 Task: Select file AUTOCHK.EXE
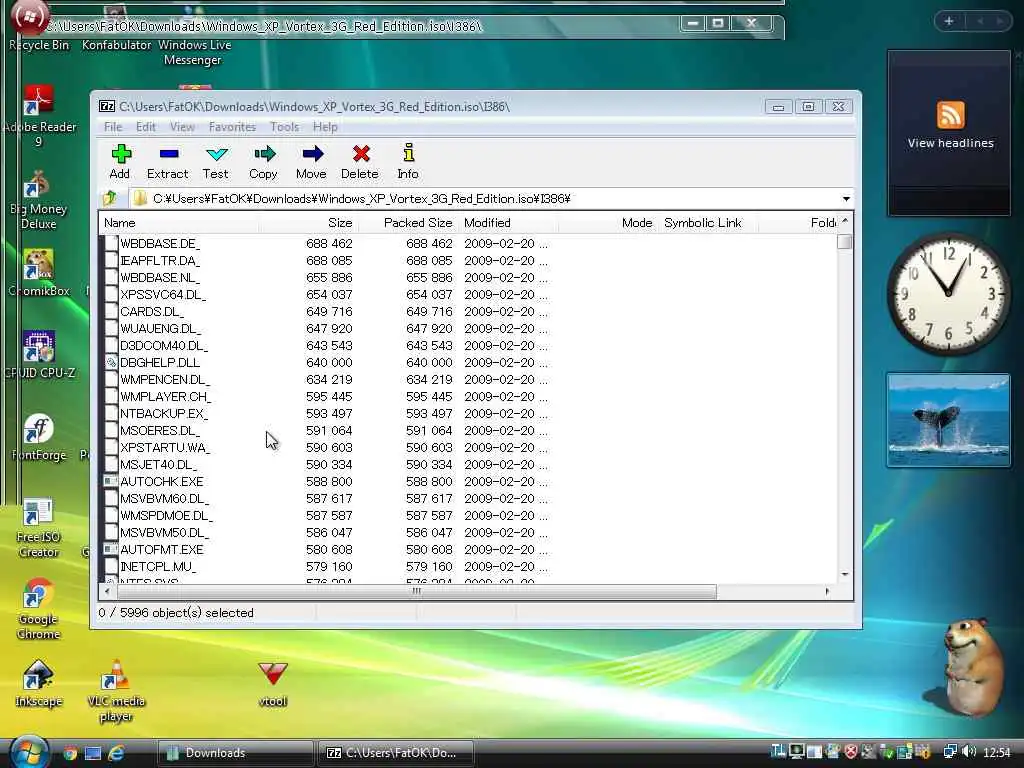click(162, 481)
